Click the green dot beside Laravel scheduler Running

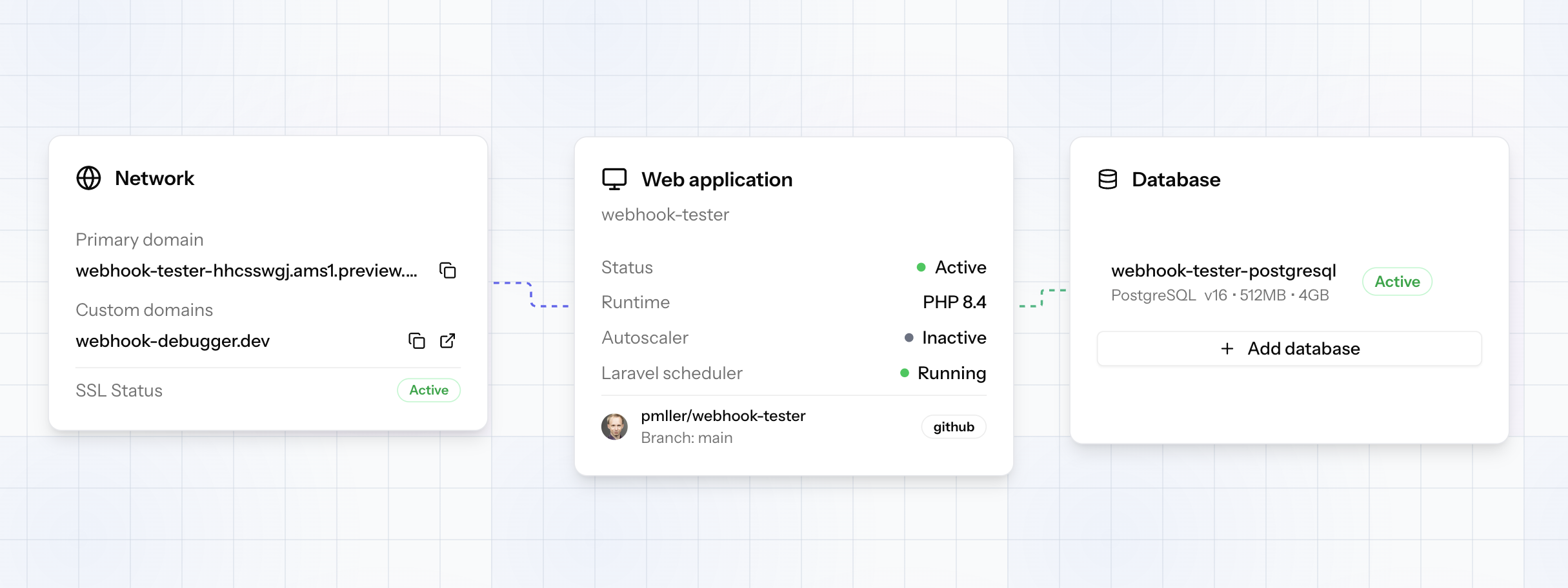(x=905, y=373)
